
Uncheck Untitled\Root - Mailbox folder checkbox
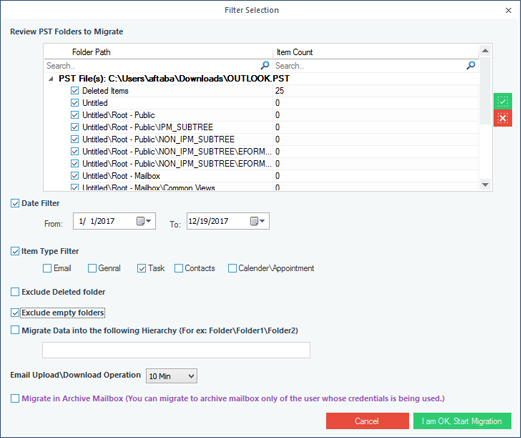point(75,176)
